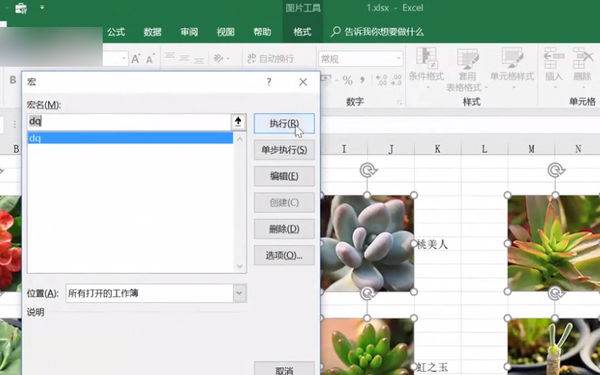The width and height of the screenshot is (600, 375).
Task: Open macro 选项(O)... settings
Action: click(284, 255)
